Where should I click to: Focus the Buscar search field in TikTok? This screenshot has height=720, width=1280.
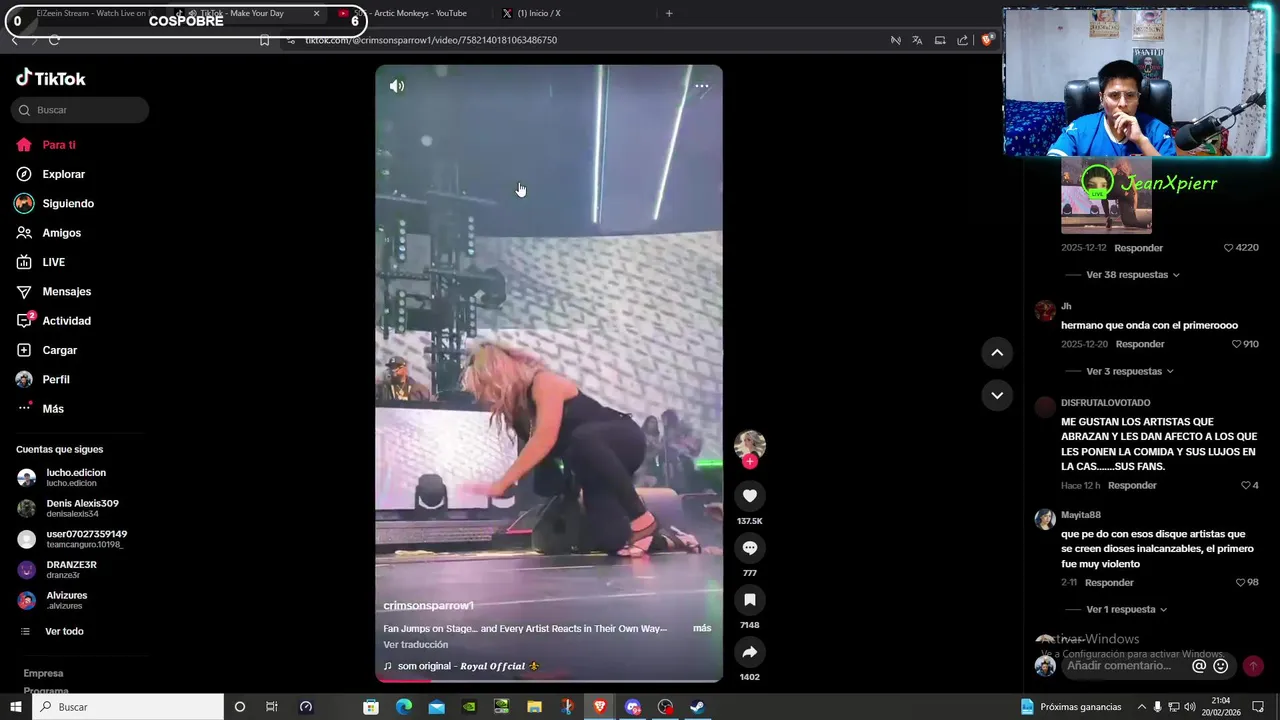[x=80, y=110]
